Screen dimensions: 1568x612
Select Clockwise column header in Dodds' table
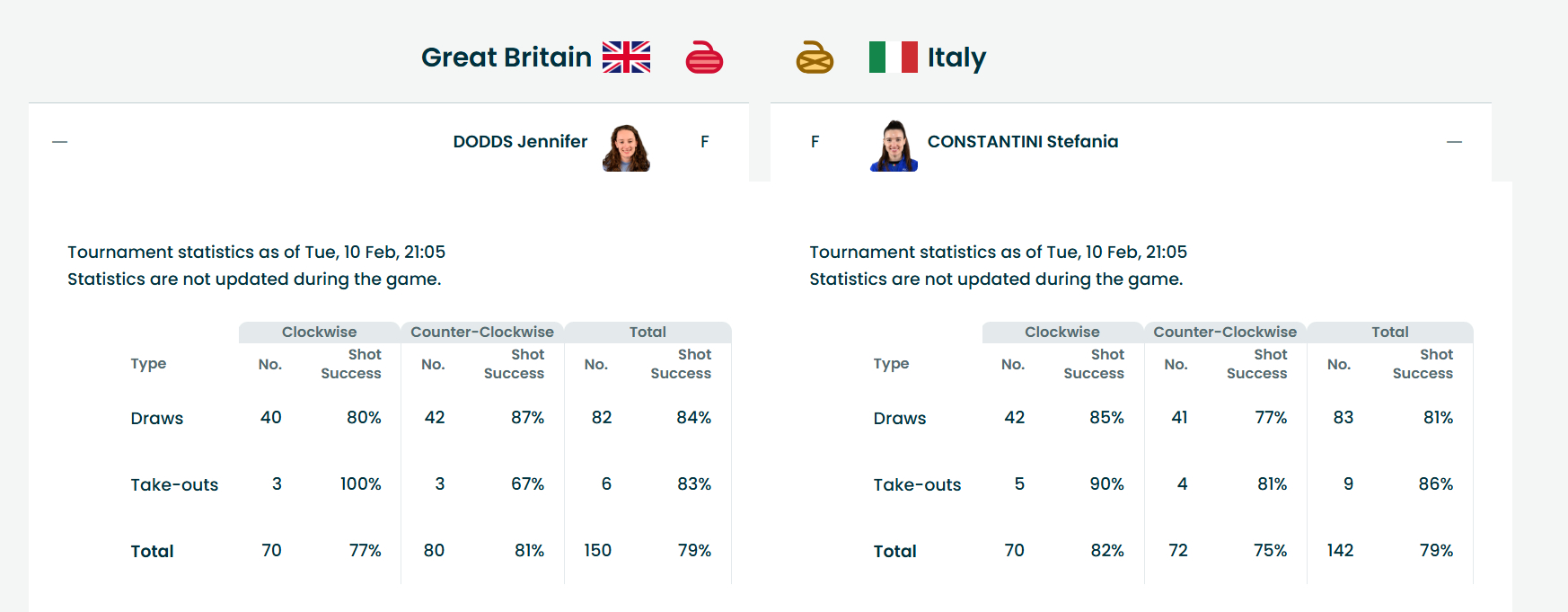[319, 333]
